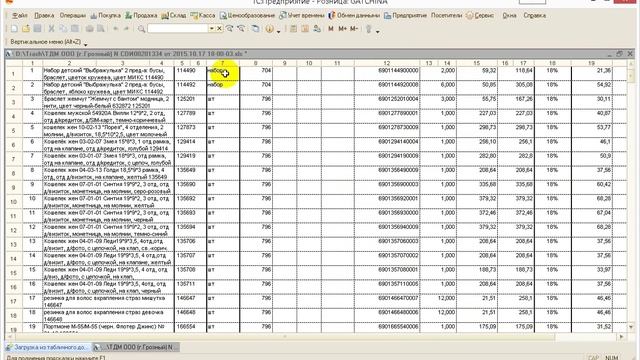640x360 pixels.
Task: Select column 7 header in spreadsheet
Action: tap(223, 63)
